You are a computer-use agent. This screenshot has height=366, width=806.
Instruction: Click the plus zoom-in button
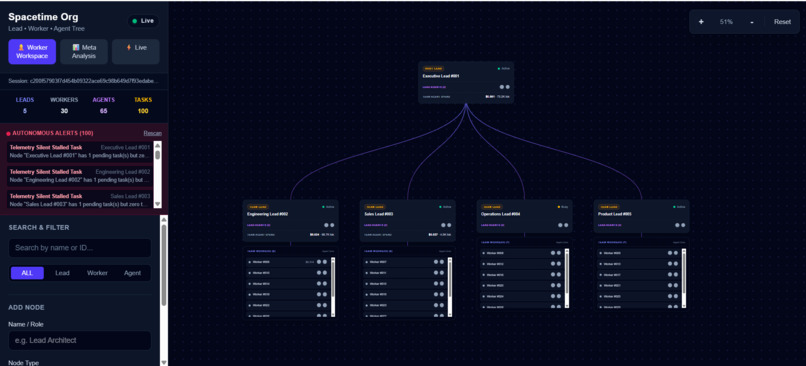click(x=701, y=22)
